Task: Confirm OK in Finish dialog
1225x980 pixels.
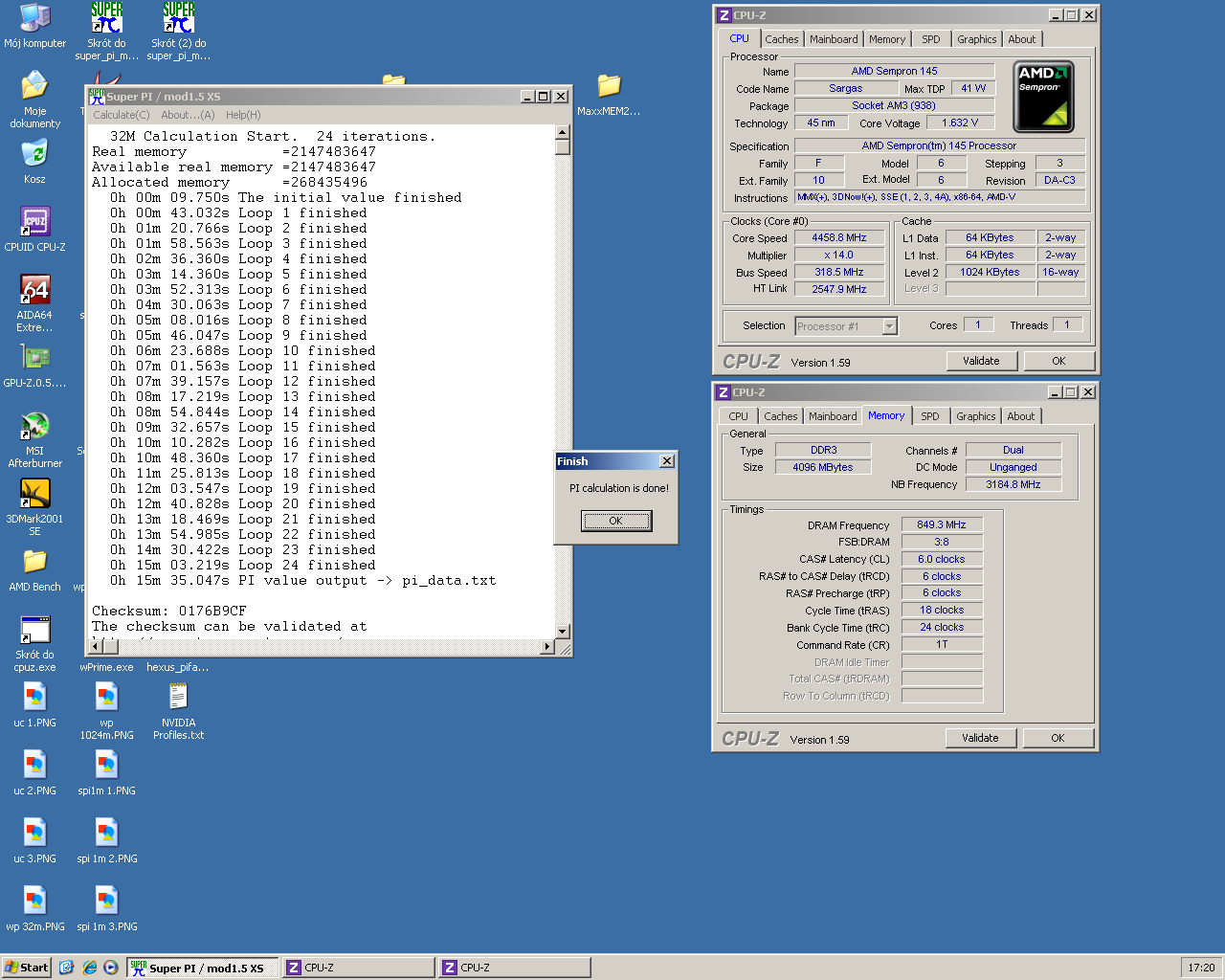Action: pyautogui.click(x=616, y=521)
